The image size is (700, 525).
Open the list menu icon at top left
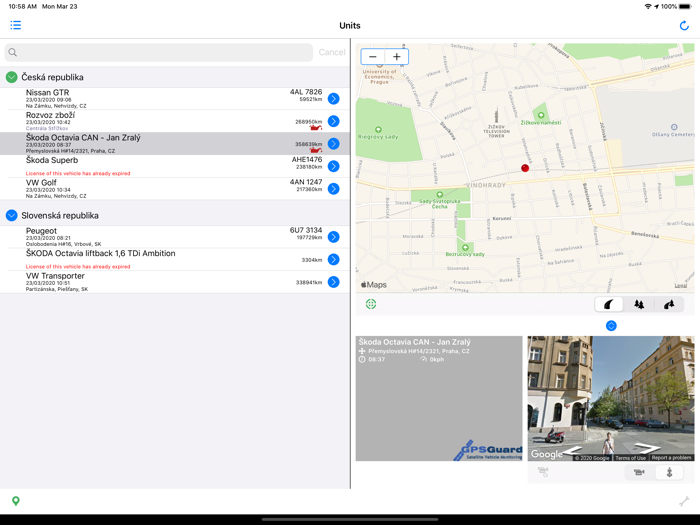(15, 25)
